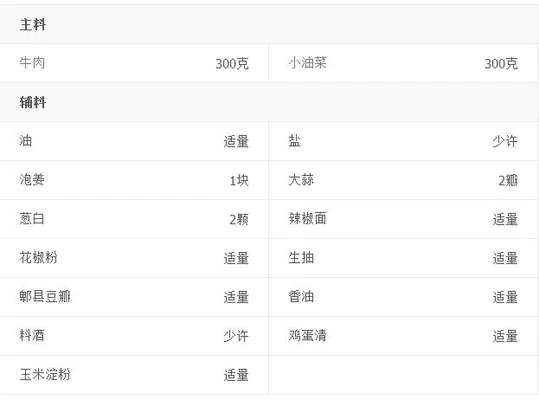This screenshot has height=400, width=539.
Task: Open the 泡姜 ingredient link
Action: 32,180
